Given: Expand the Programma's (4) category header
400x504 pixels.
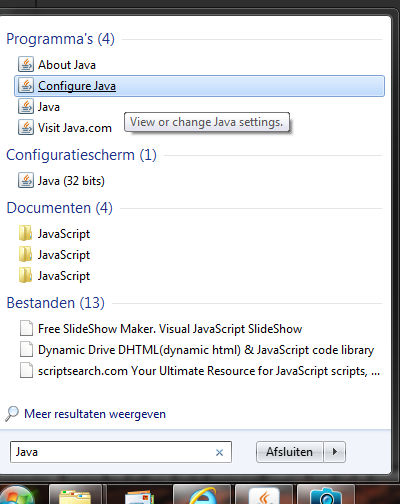Looking at the screenshot, I should [60, 39].
